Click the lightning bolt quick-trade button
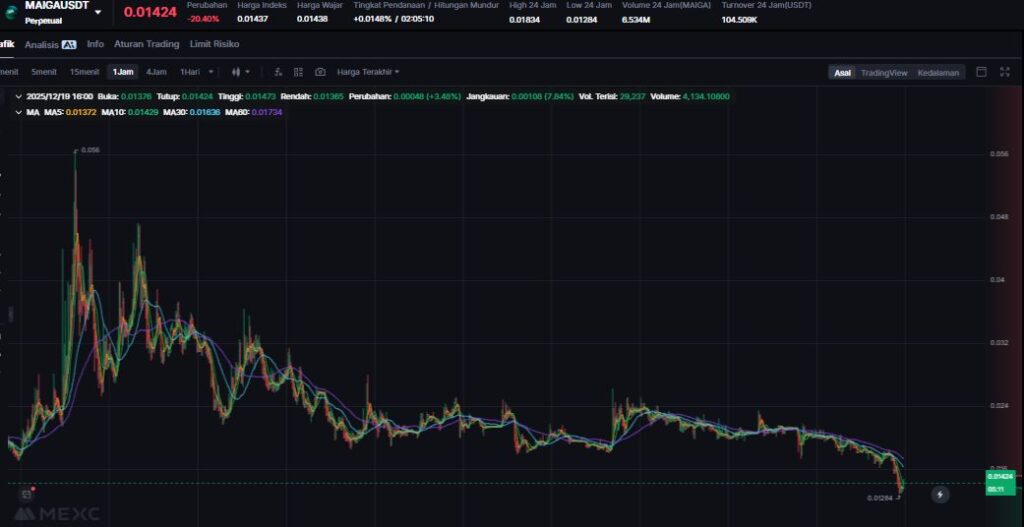 click(x=939, y=494)
